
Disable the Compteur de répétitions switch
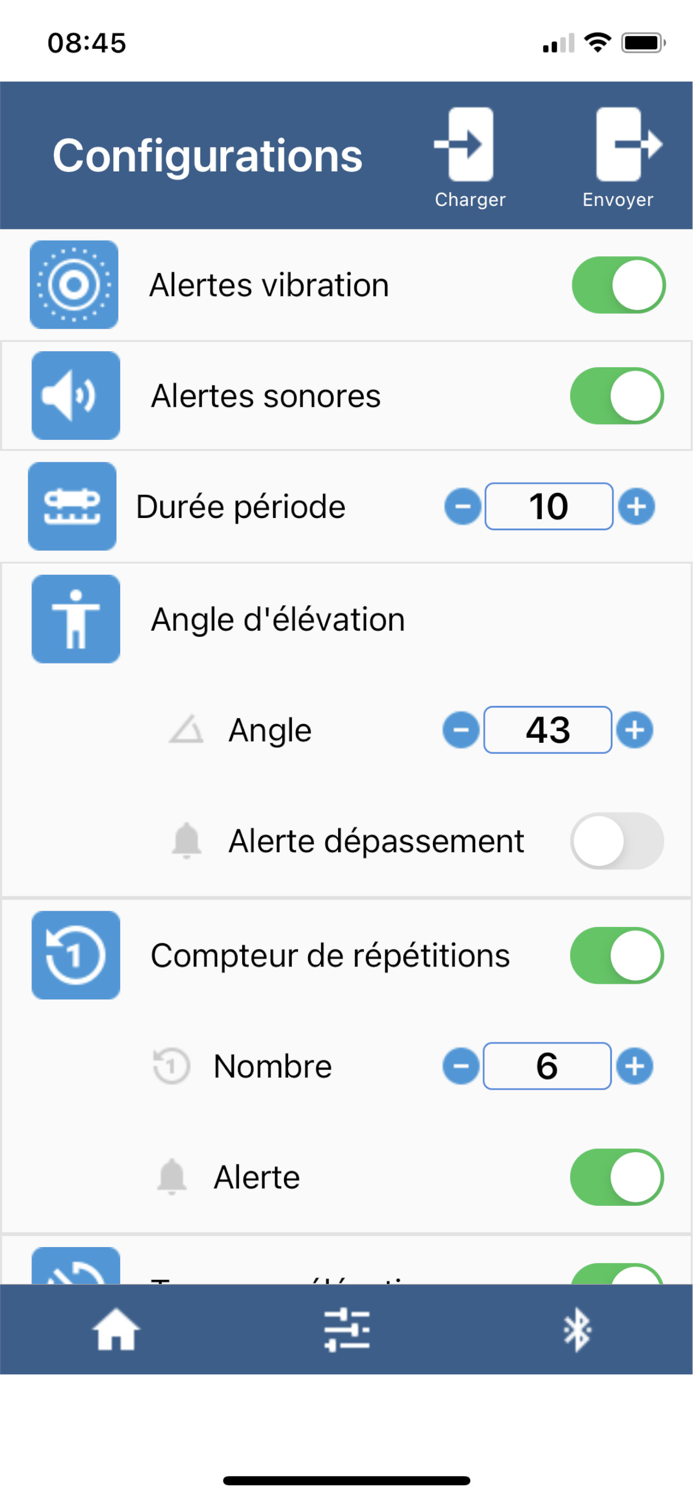pyautogui.click(x=616, y=954)
